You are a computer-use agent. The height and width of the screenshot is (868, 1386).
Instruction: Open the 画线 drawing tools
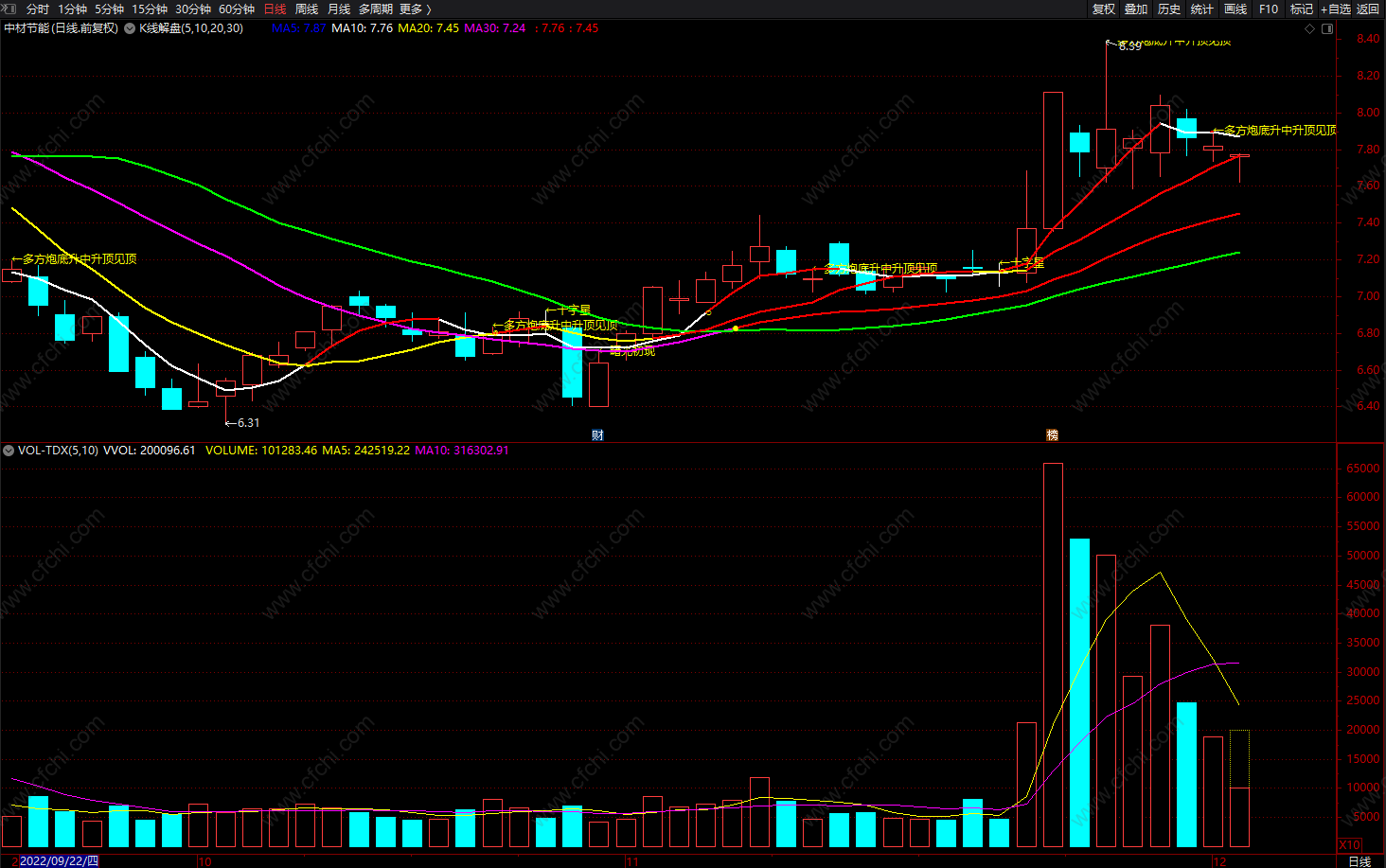(x=1235, y=9)
